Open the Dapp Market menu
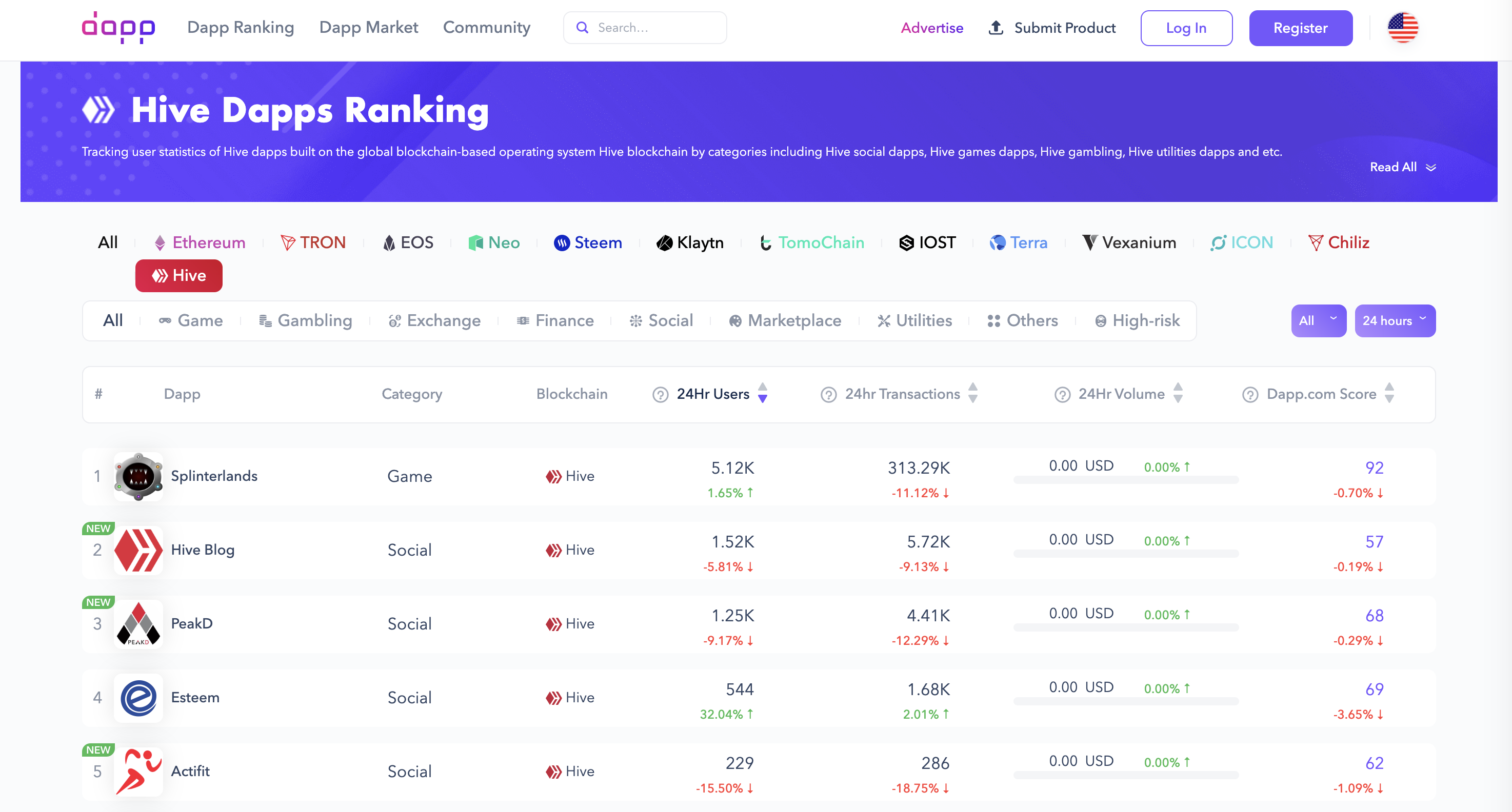 point(369,28)
